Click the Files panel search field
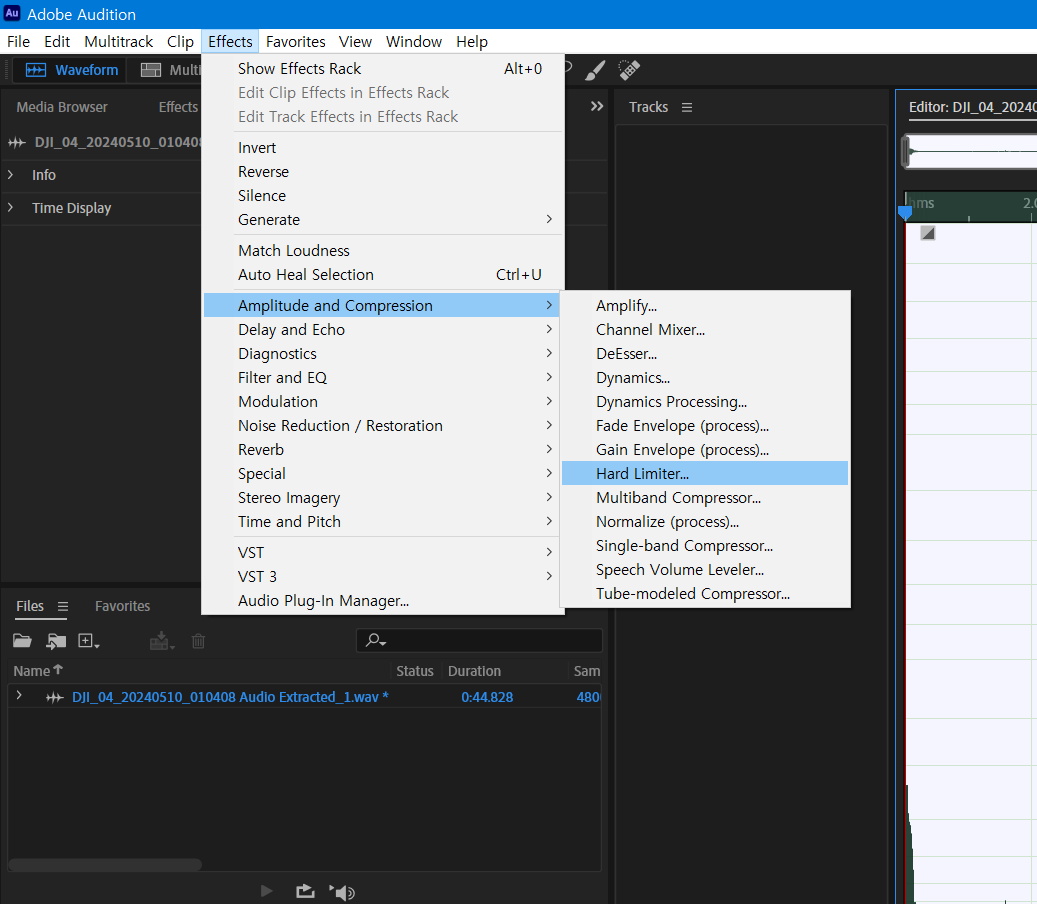The width and height of the screenshot is (1037, 904). point(479,640)
